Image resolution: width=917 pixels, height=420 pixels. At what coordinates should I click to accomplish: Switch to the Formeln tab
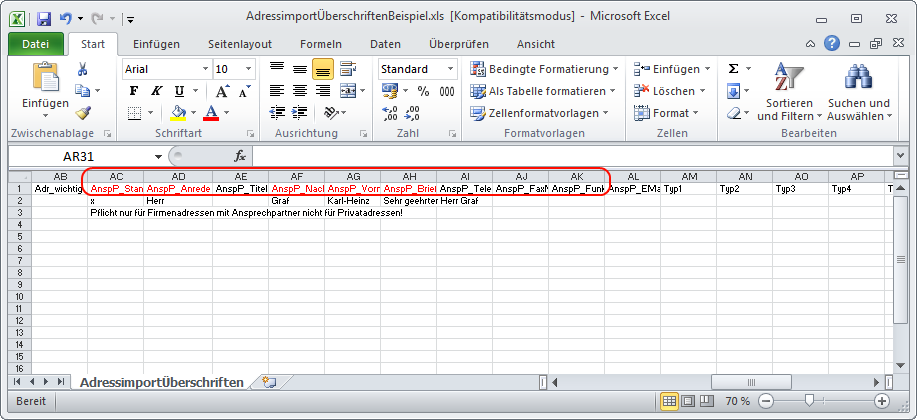pos(320,44)
